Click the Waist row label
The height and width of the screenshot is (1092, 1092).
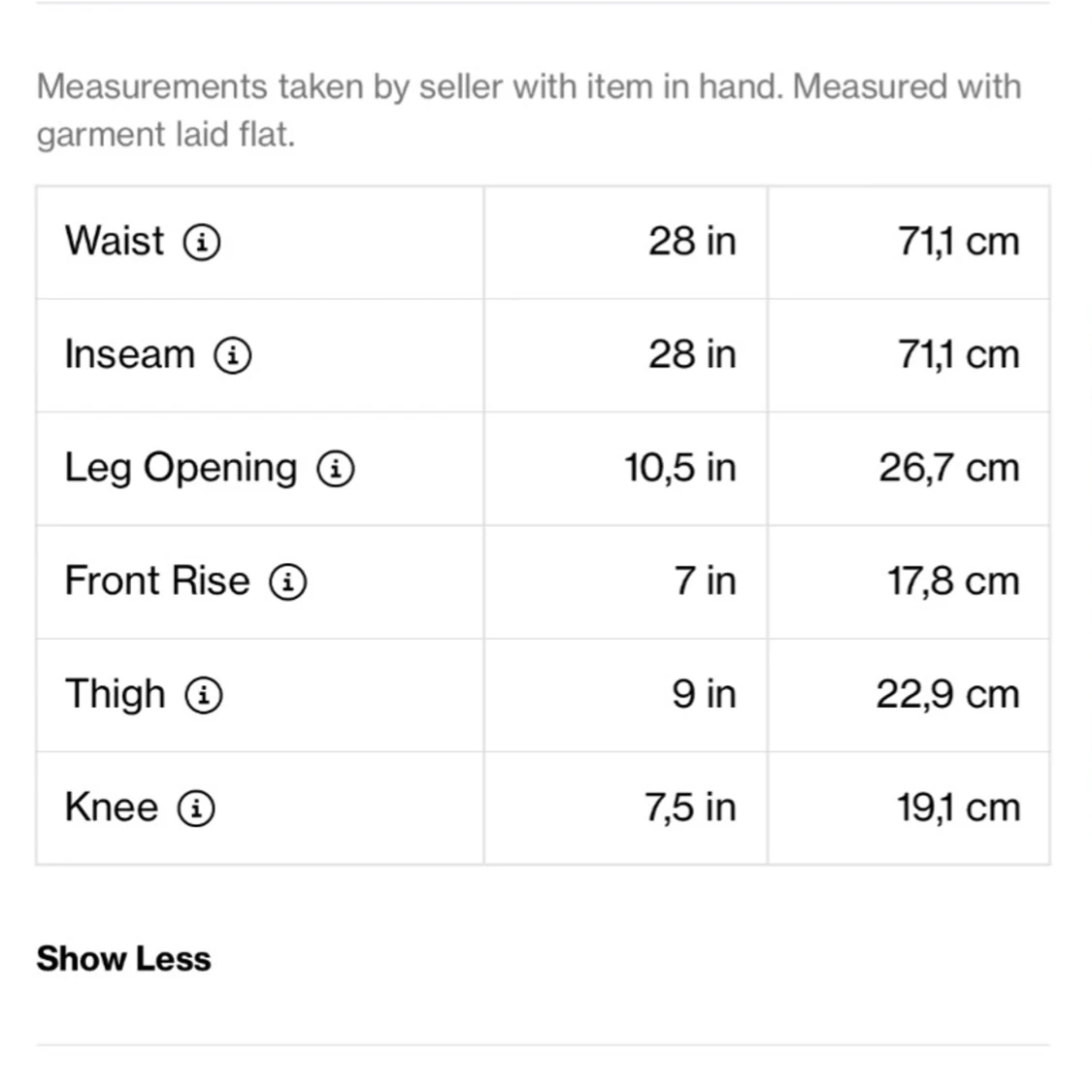(x=115, y=241)
